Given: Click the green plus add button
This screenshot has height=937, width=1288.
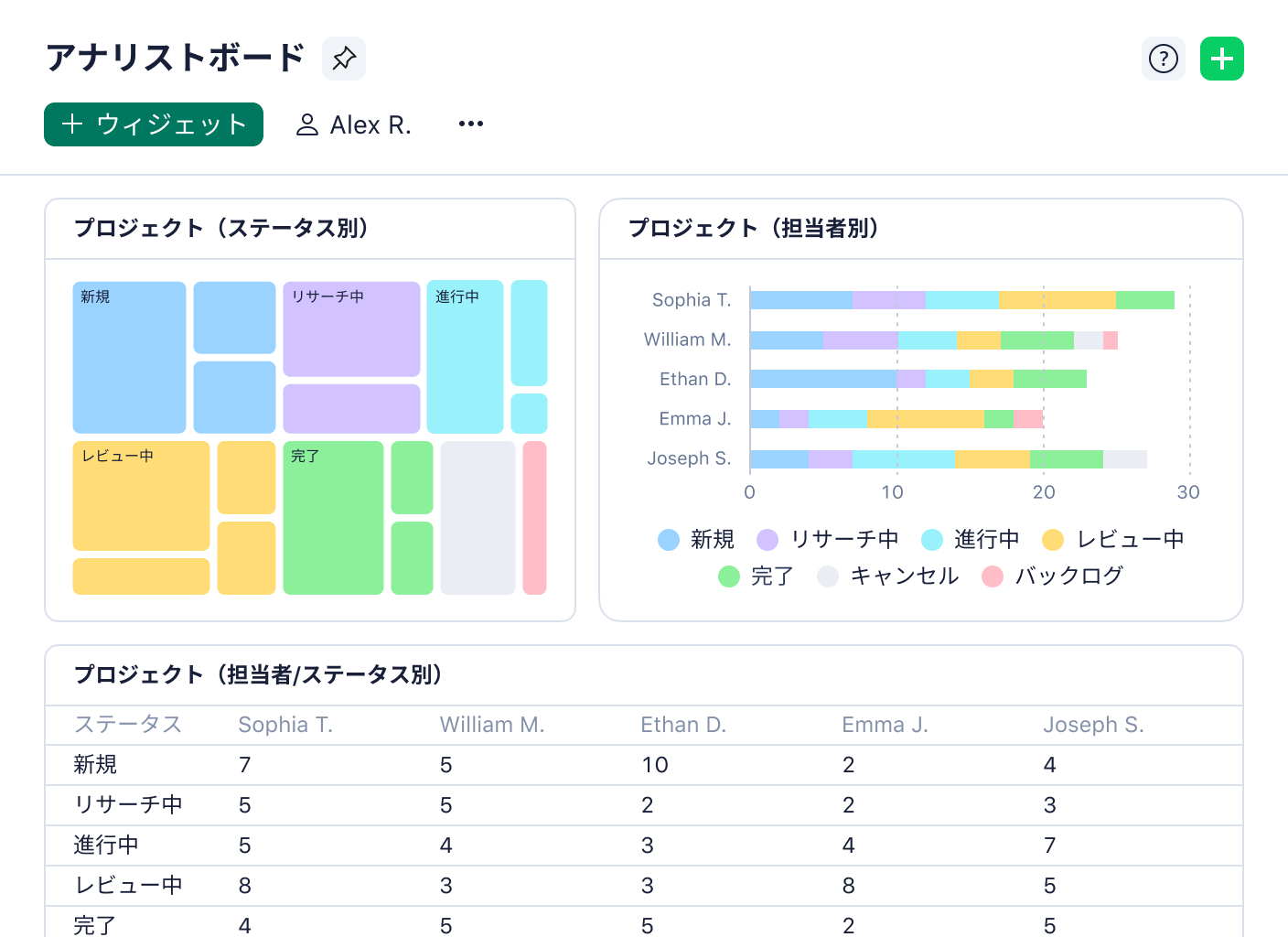Looking at the screenshot, I should (1222, 59).
